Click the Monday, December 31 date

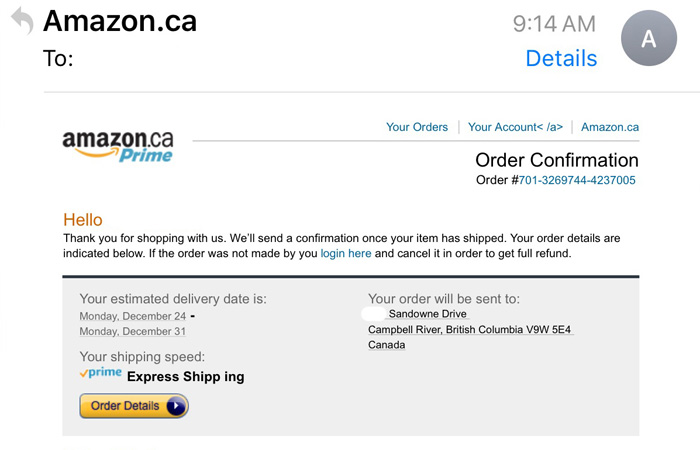tap(133, 331)
